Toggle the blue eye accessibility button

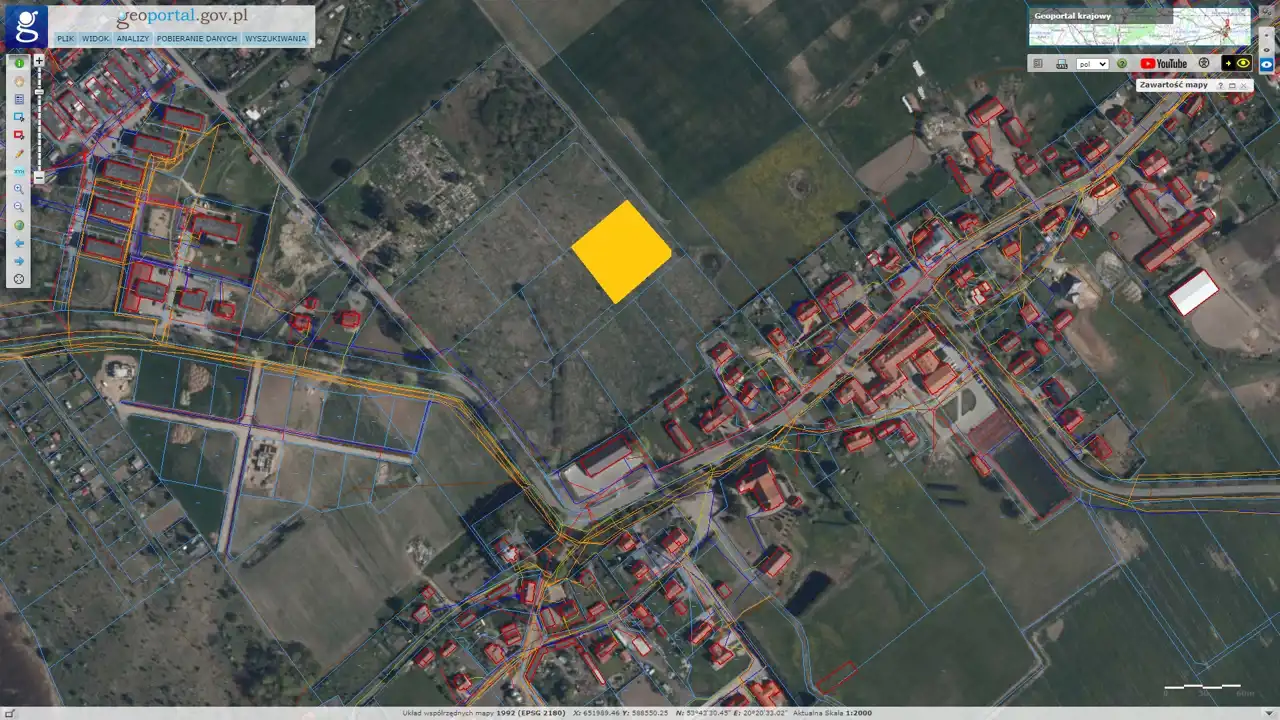1266,63
